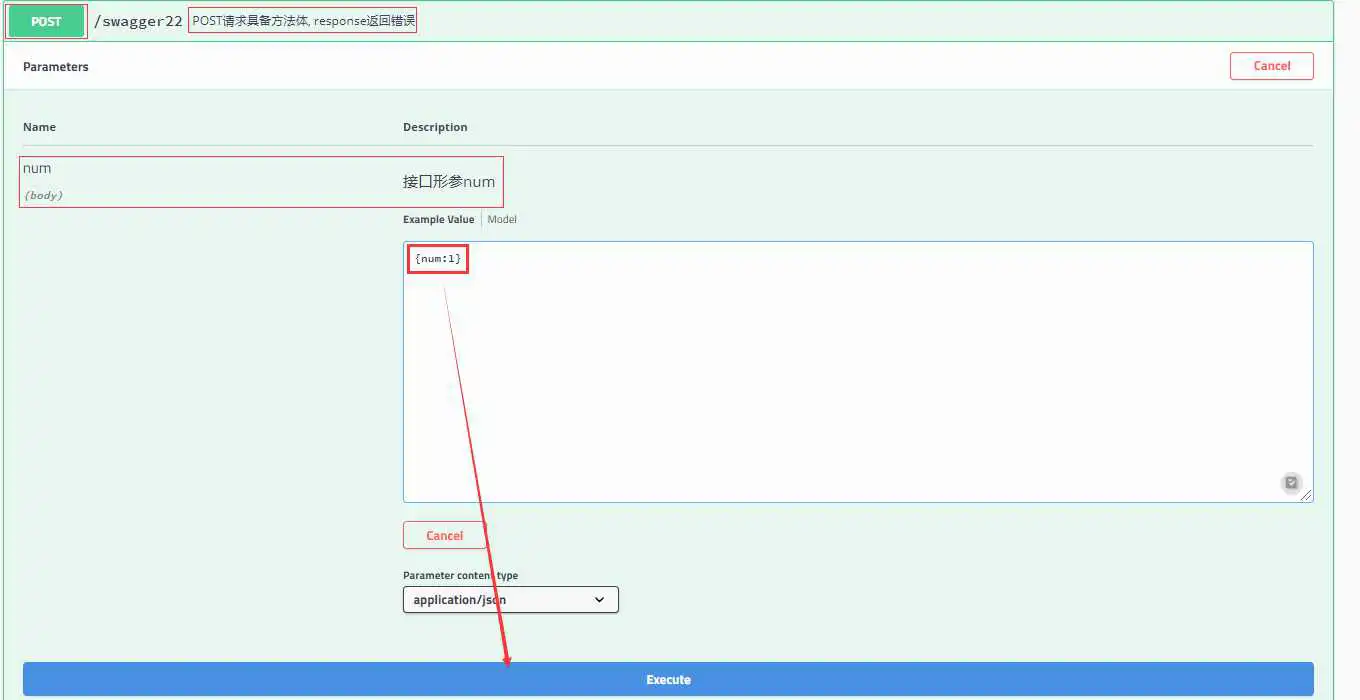
Task: Click the green POST method badge
Action: [x=46, y=21]
